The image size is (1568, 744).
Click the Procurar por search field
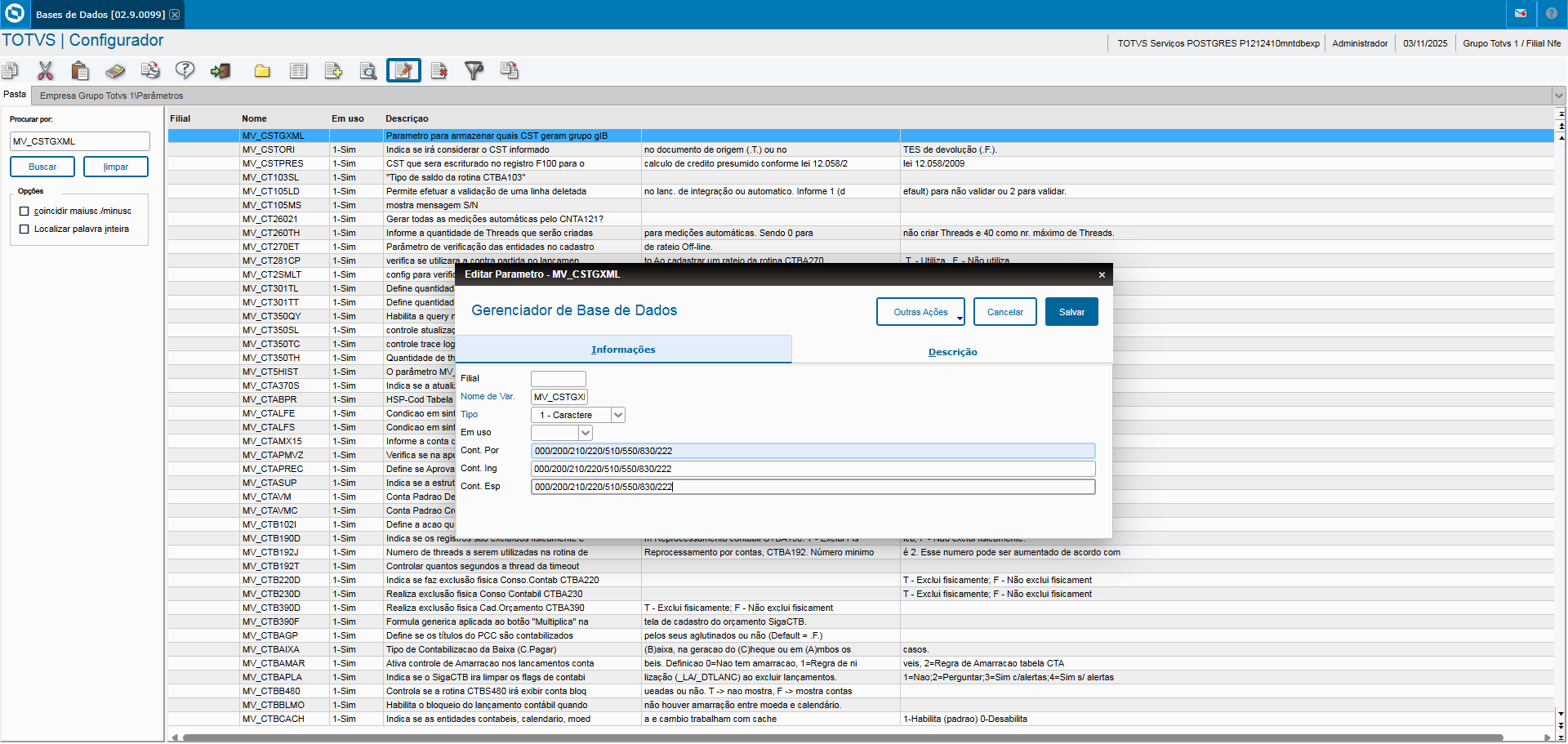(x=80, y=141)
